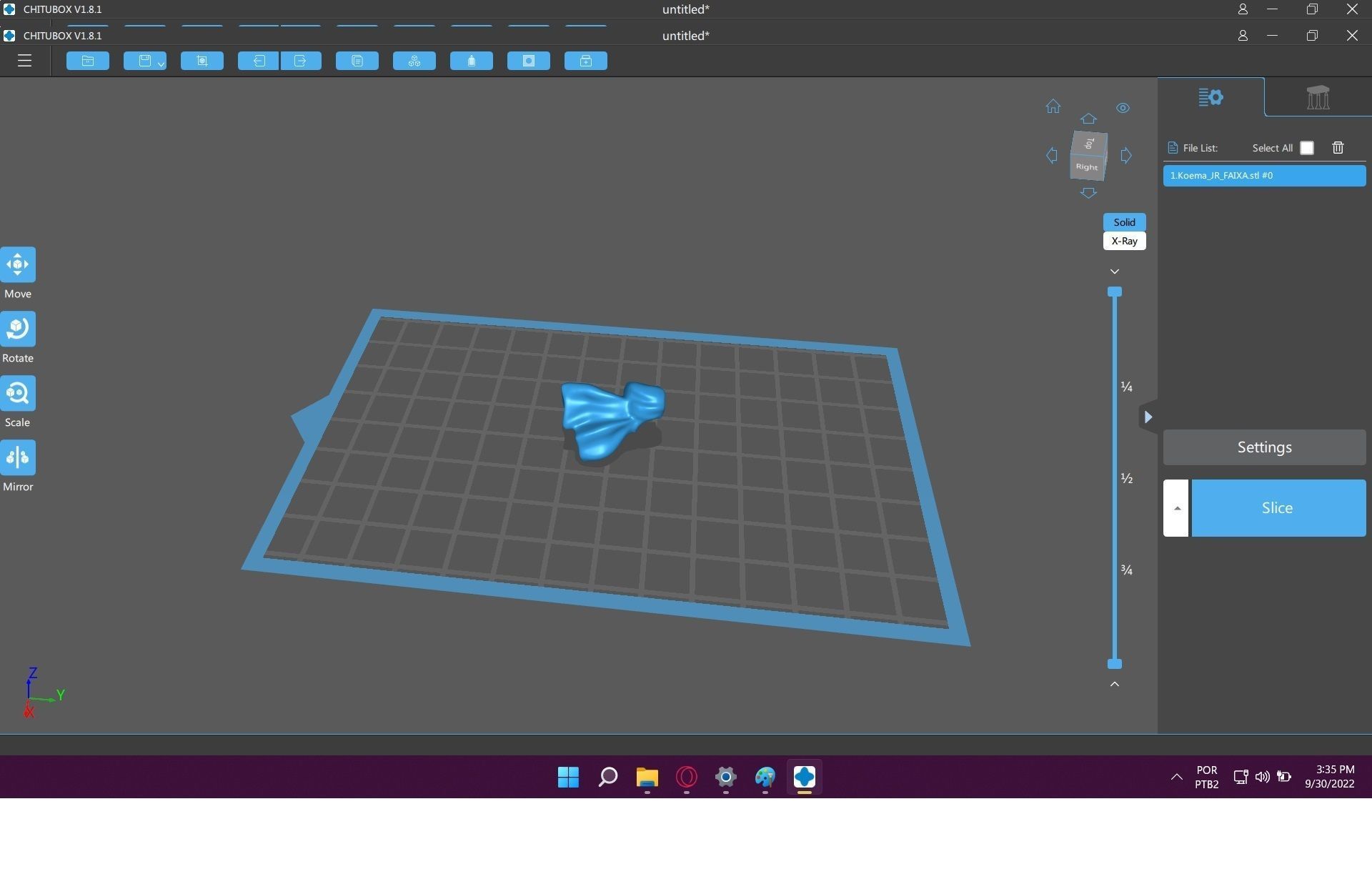This screenshot has width=1372, height=869.
Task: Expand the slice options arrow beside Slice
Action: coord(1176,508)
